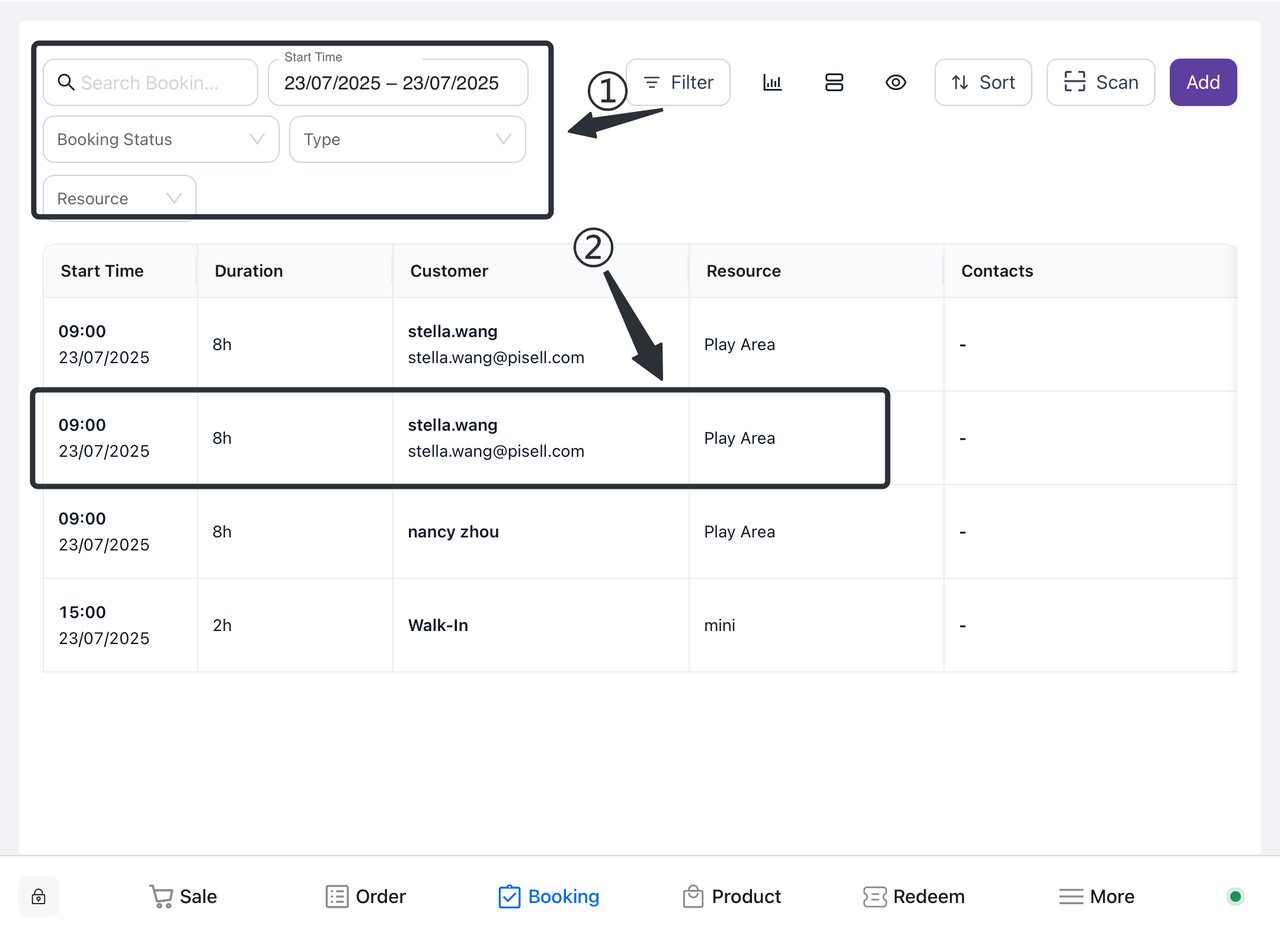Open the More hamburger menu
This screenshot has width=1280, height=938.
click(x=1097, y=897)
